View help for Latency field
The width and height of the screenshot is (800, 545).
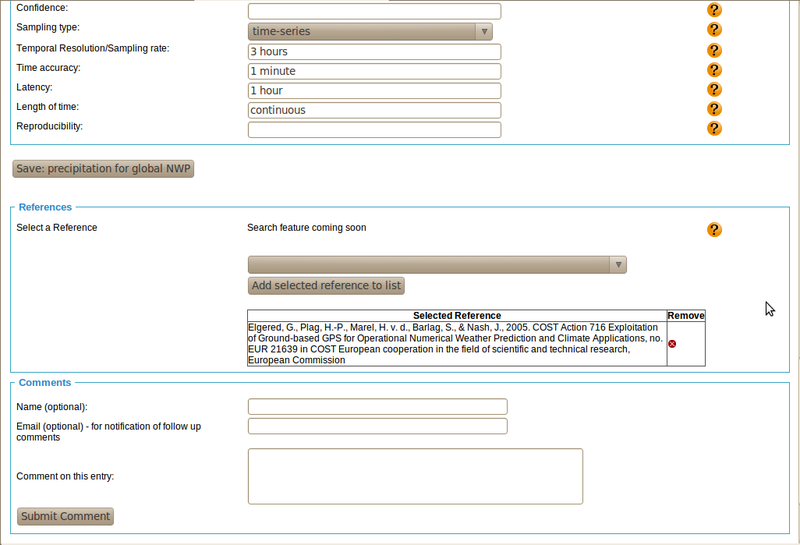(714, 90)
